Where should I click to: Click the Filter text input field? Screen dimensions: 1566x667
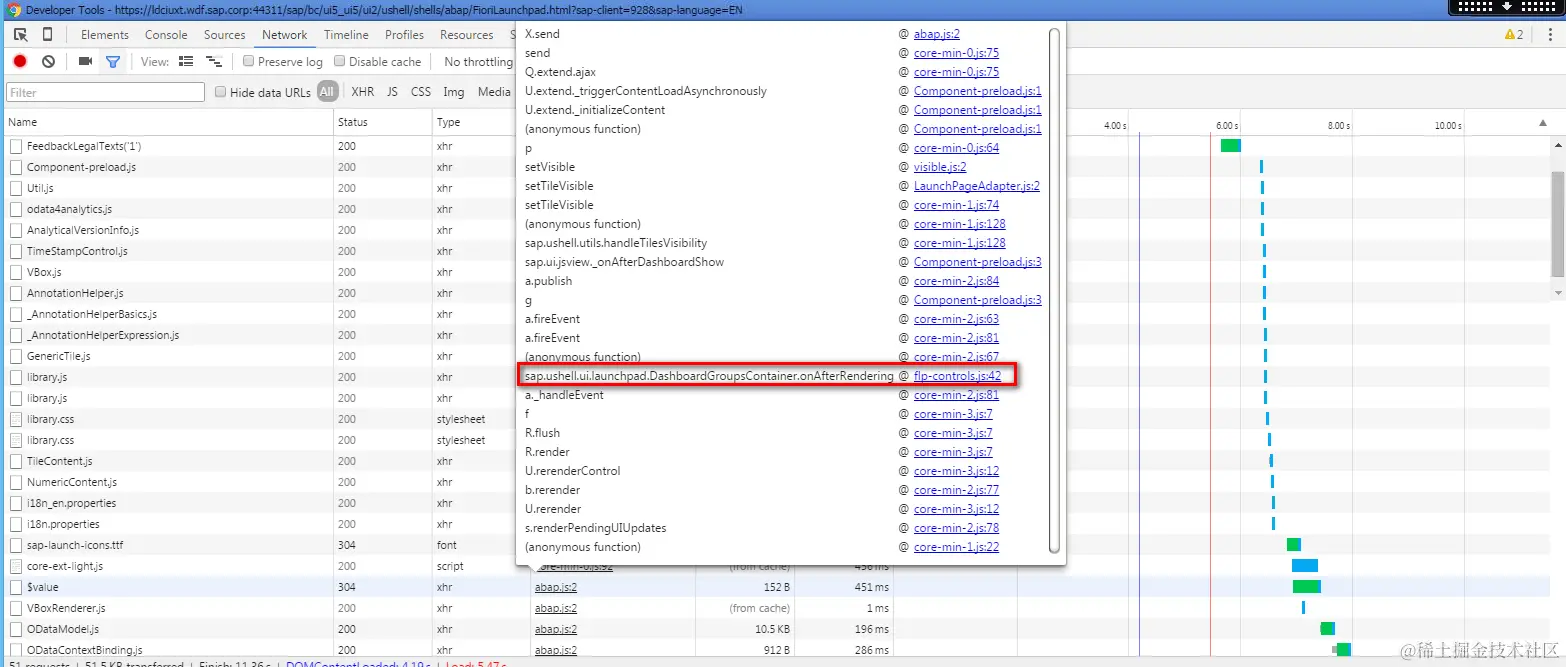tap(105, 92)
